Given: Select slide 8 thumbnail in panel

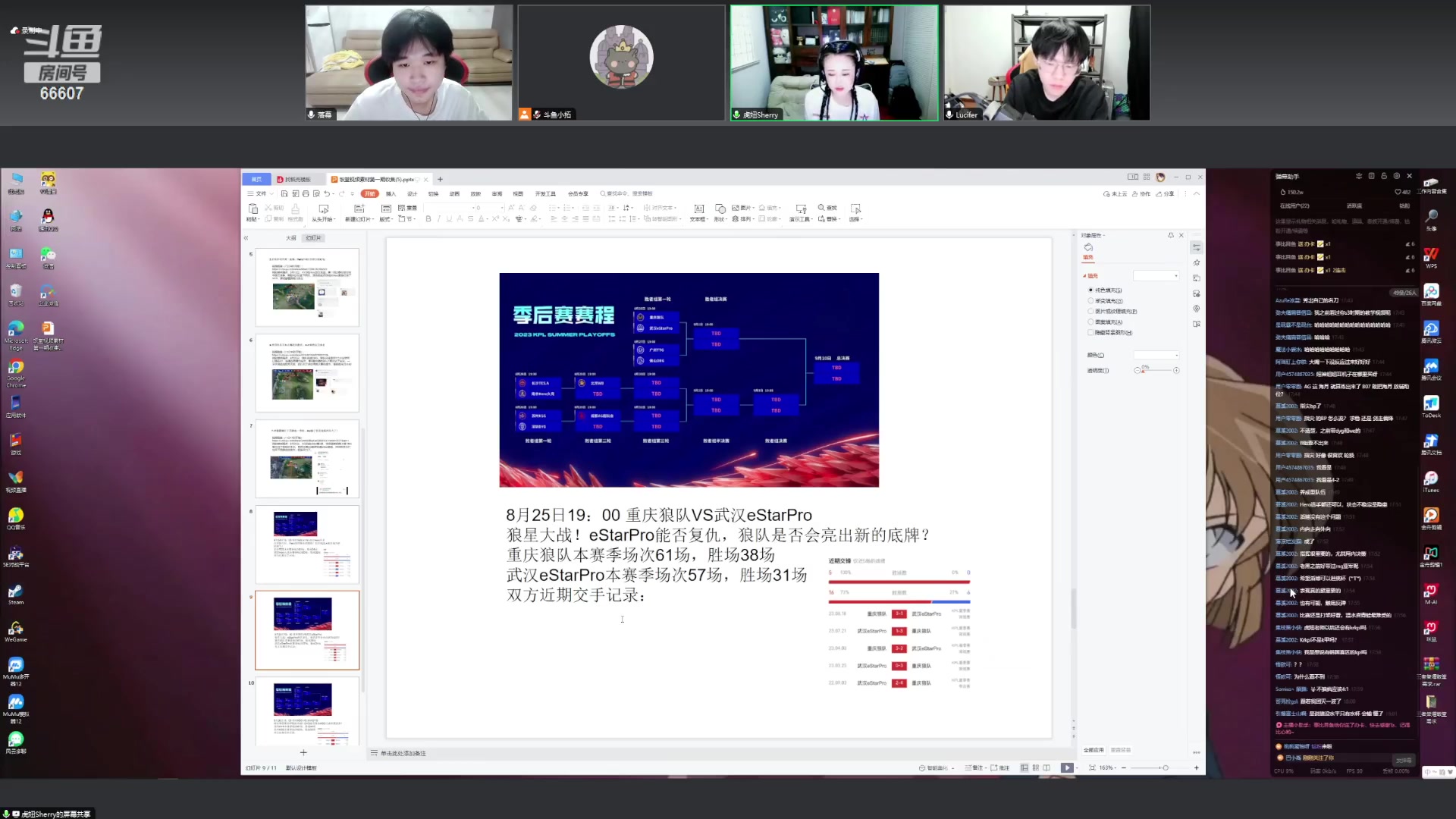Looking at the screenshot, I should [307, 544].
